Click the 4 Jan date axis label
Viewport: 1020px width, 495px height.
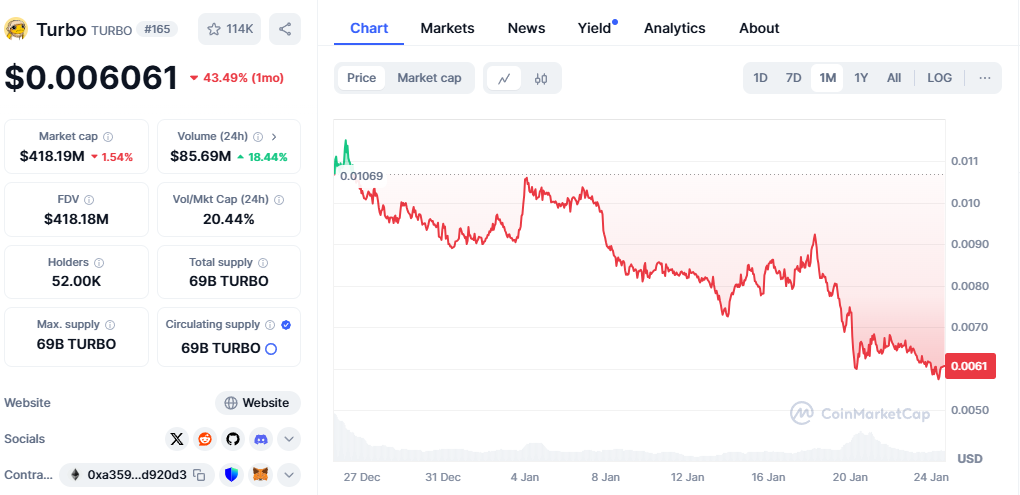525,477
